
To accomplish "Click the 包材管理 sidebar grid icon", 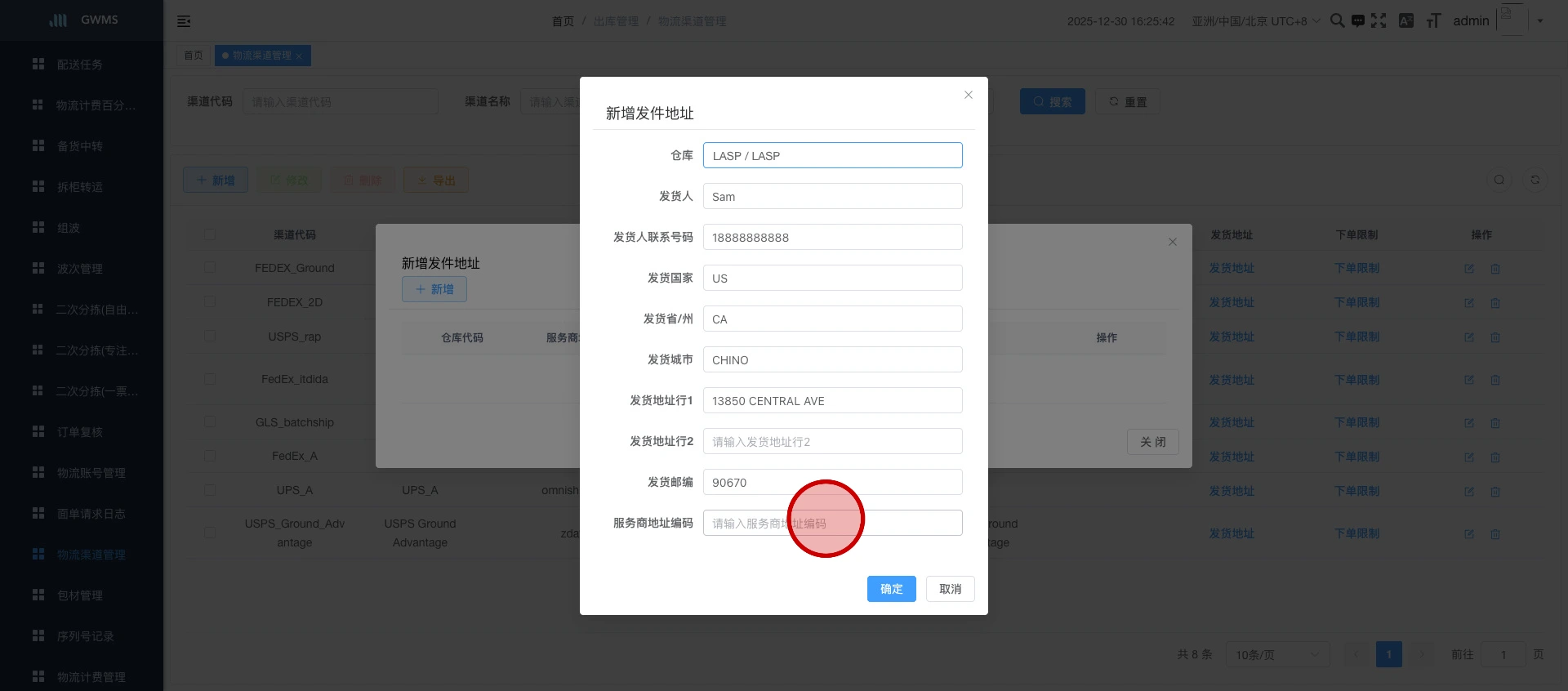I will click(38, 595).
